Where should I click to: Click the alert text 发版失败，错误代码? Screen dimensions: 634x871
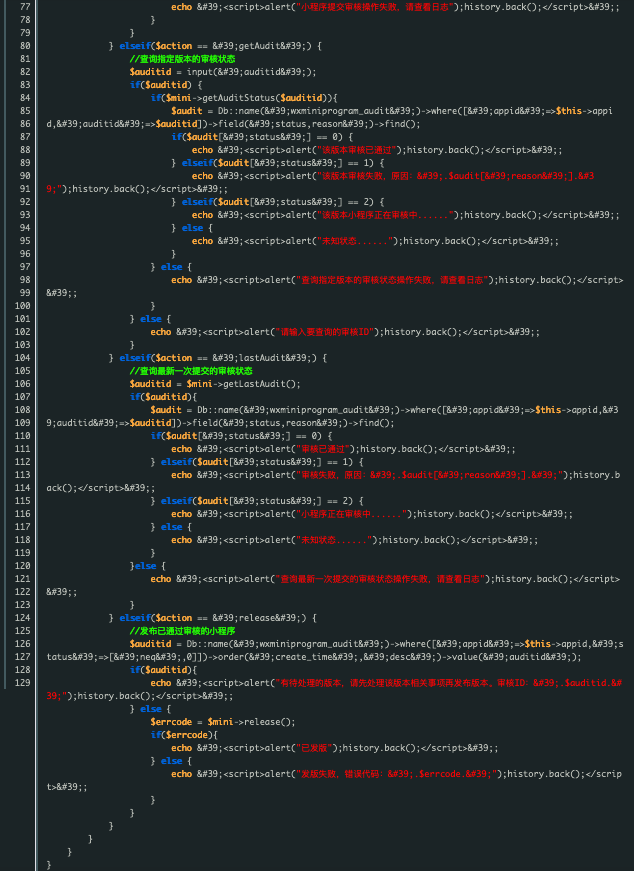pos(343,774)
